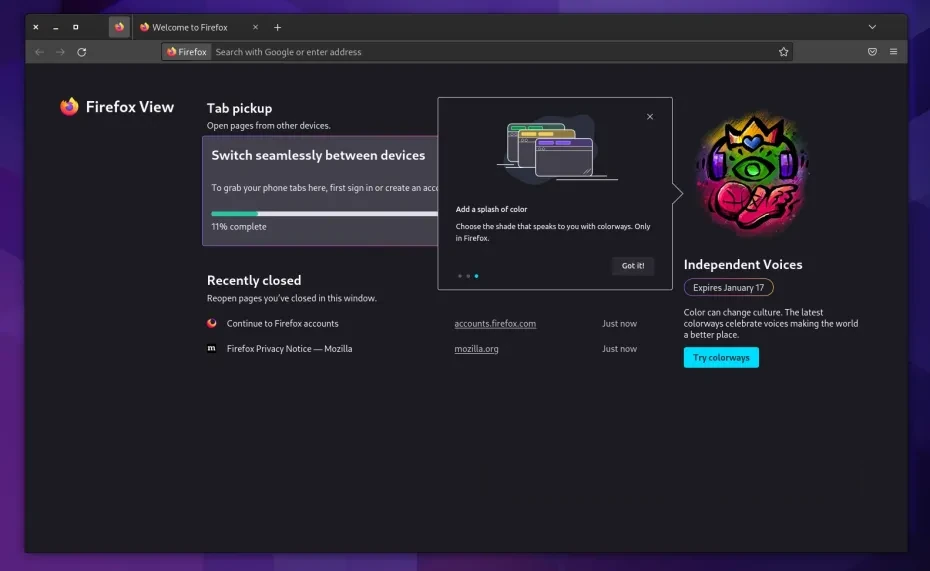
Task: Click the Expires January 17 badge
Action: click(x=728, y=288)
